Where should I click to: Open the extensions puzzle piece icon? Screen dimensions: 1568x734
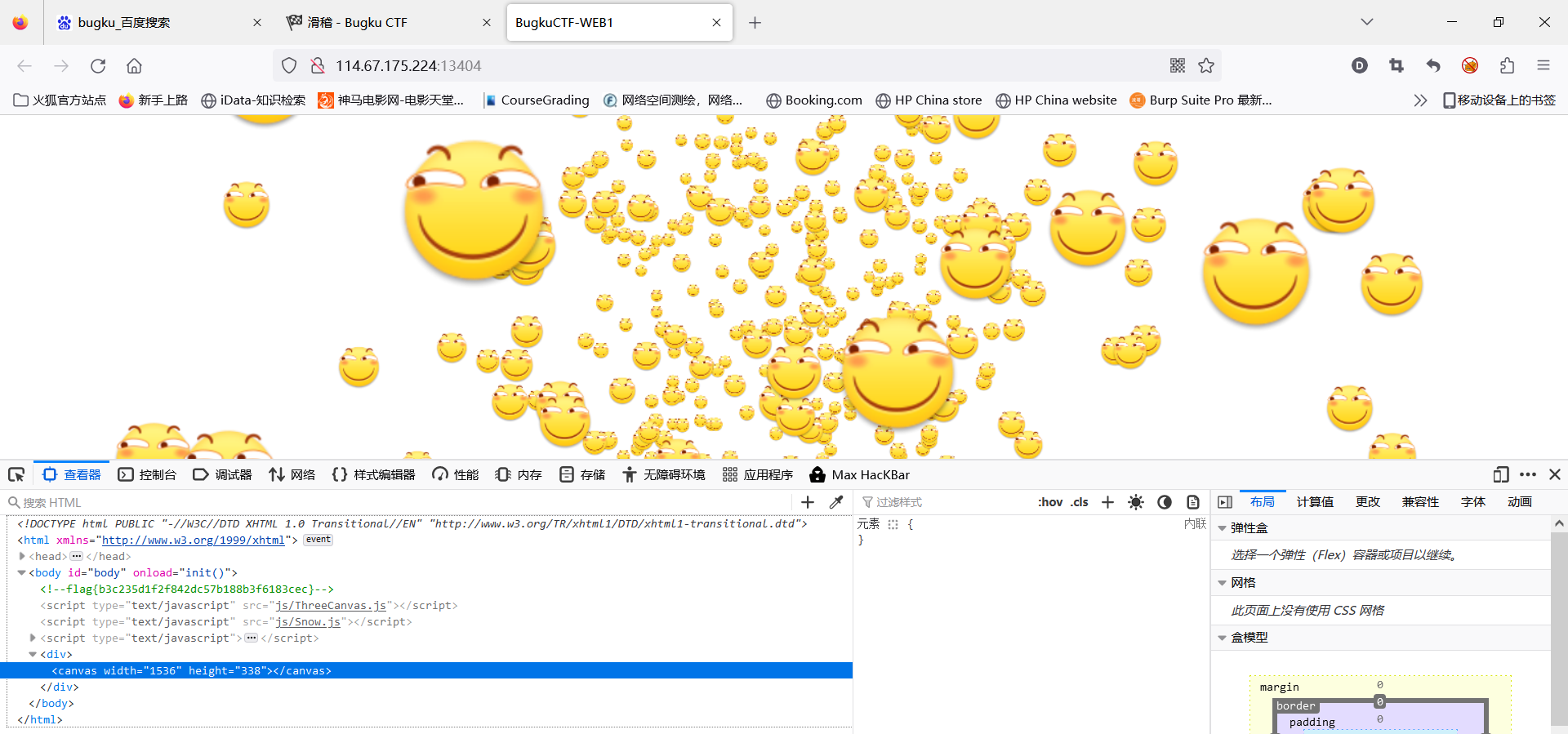[1507, 65]
